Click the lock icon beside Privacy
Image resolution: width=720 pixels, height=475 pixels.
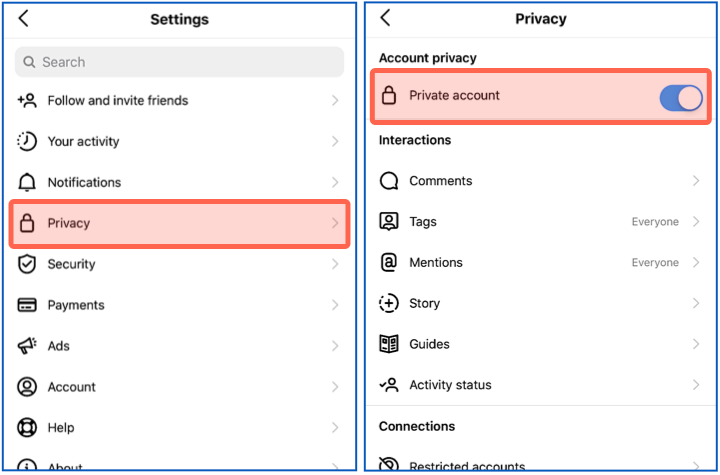pos(28,223)
